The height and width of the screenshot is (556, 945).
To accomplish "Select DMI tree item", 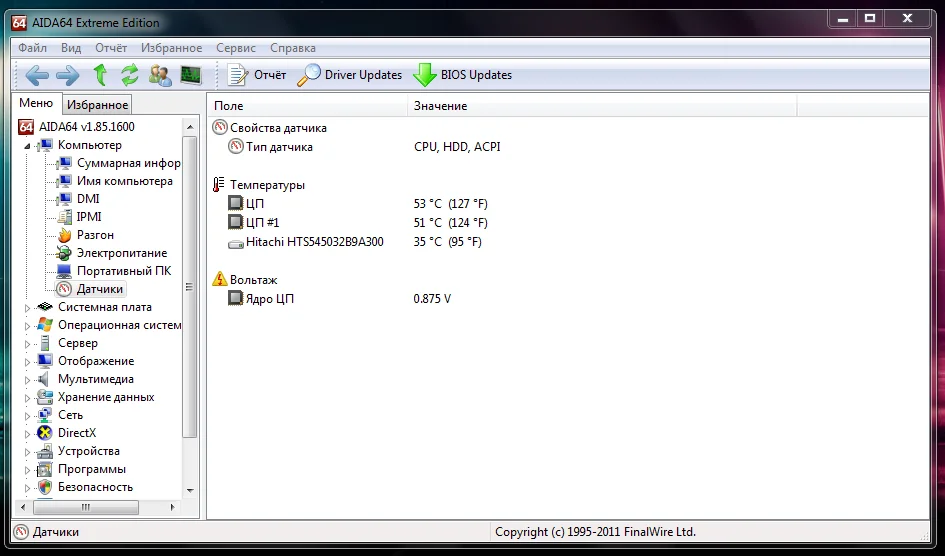I will tap(88, 199).
